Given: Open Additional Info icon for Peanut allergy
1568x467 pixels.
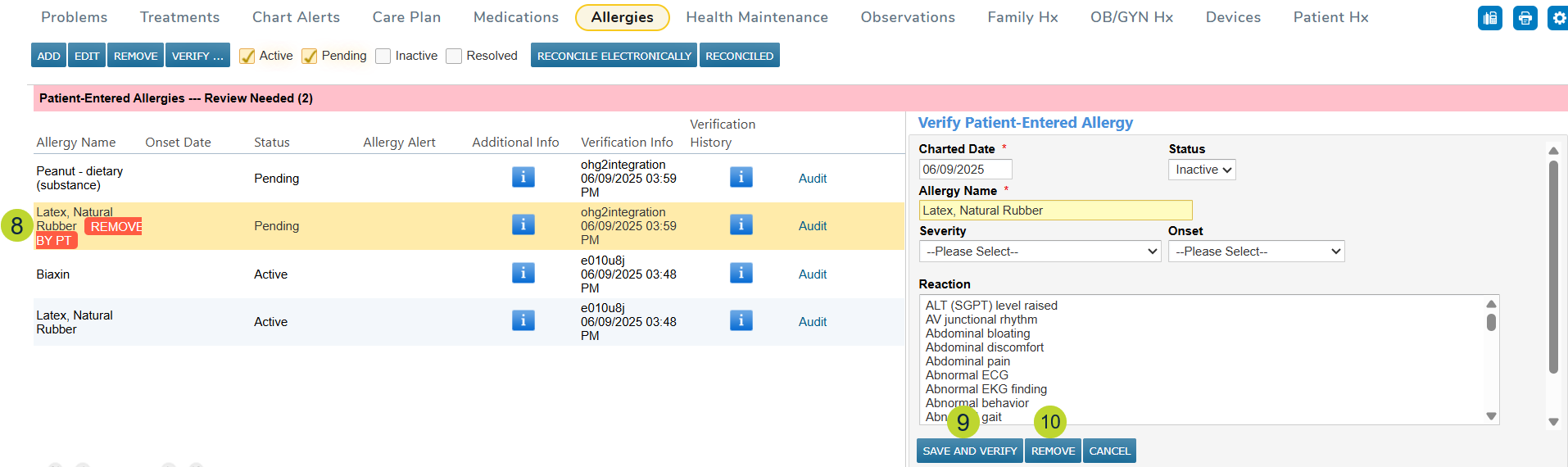Looking at the screenshot, I should point(523,177).
